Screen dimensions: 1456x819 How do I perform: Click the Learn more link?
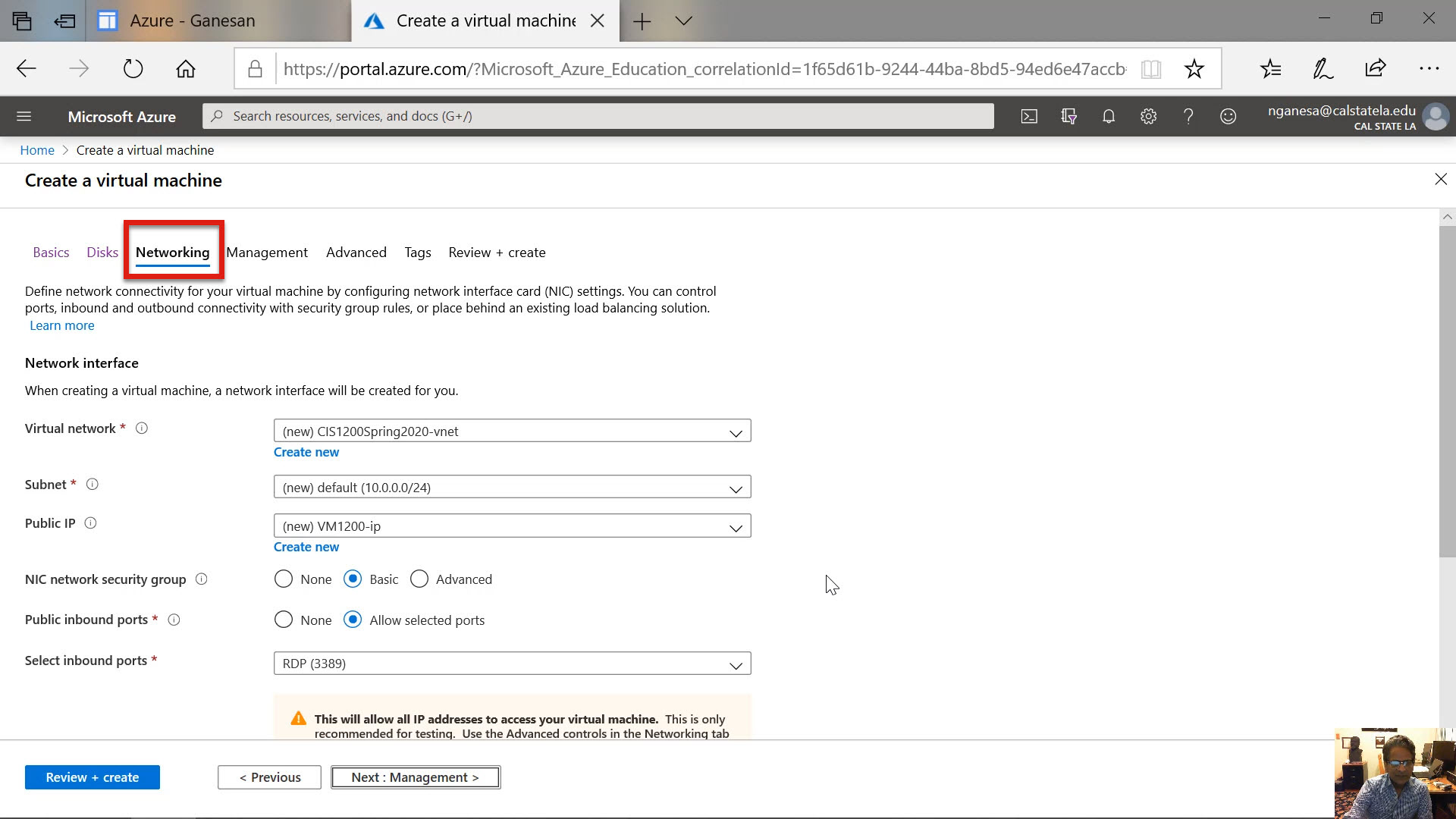tap(62, 325)
